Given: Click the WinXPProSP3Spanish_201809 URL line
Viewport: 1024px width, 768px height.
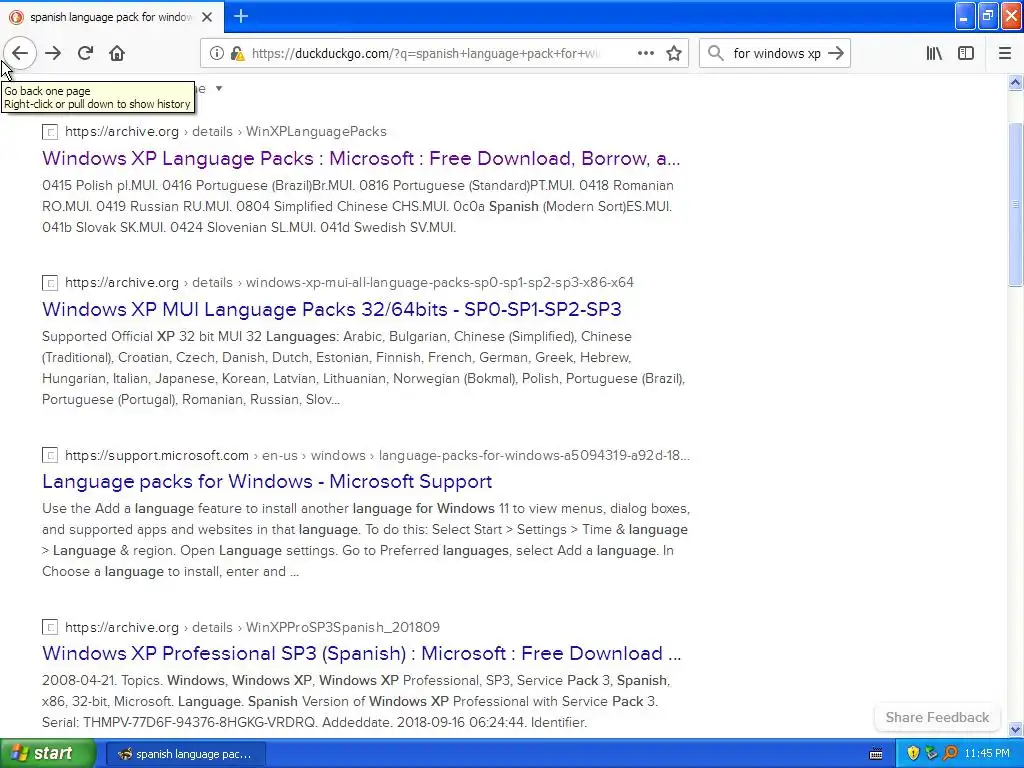Looking at the screenshot, I should click(x=253, y=628).
